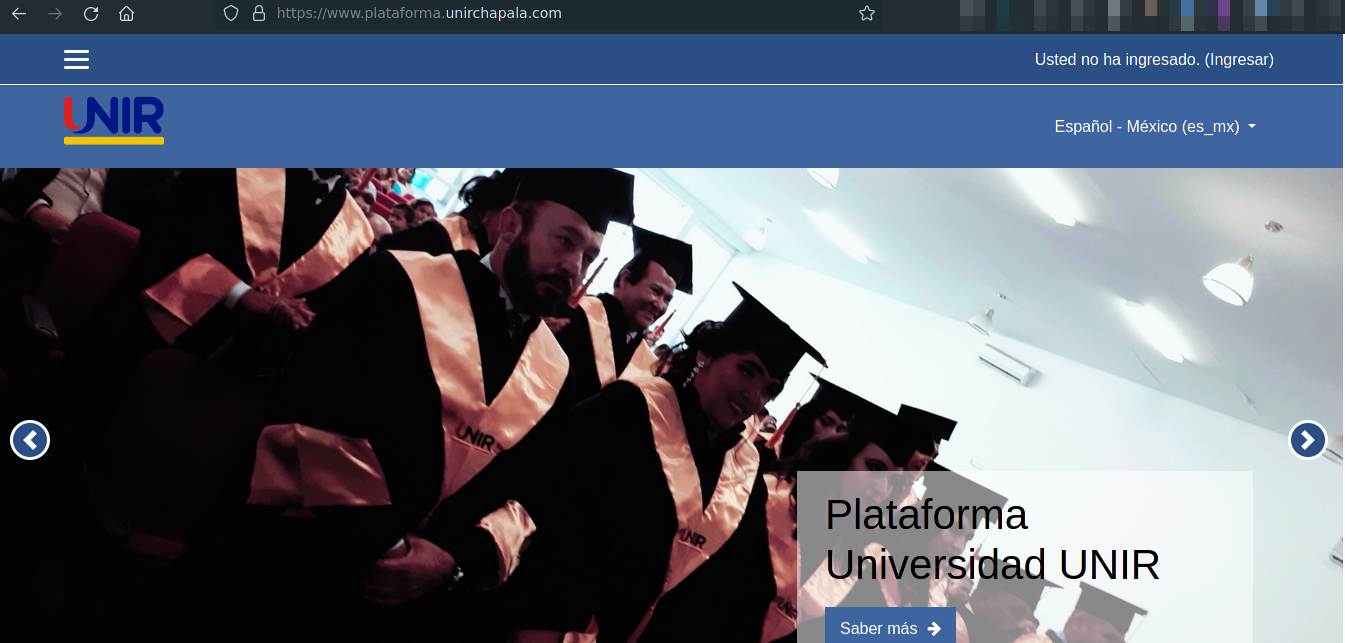Click 'Usted no ha ingresado.' text
This screenshot has height=643, width=1345.
1116,60
